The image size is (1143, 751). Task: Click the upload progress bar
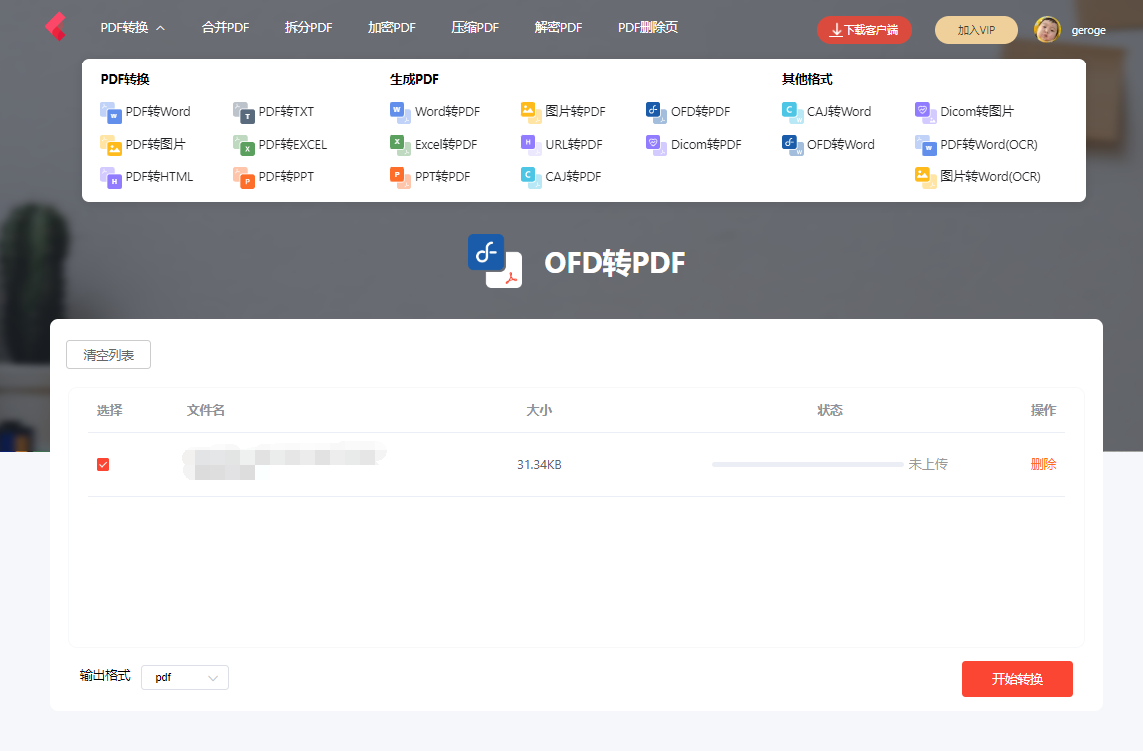(806, 464)
